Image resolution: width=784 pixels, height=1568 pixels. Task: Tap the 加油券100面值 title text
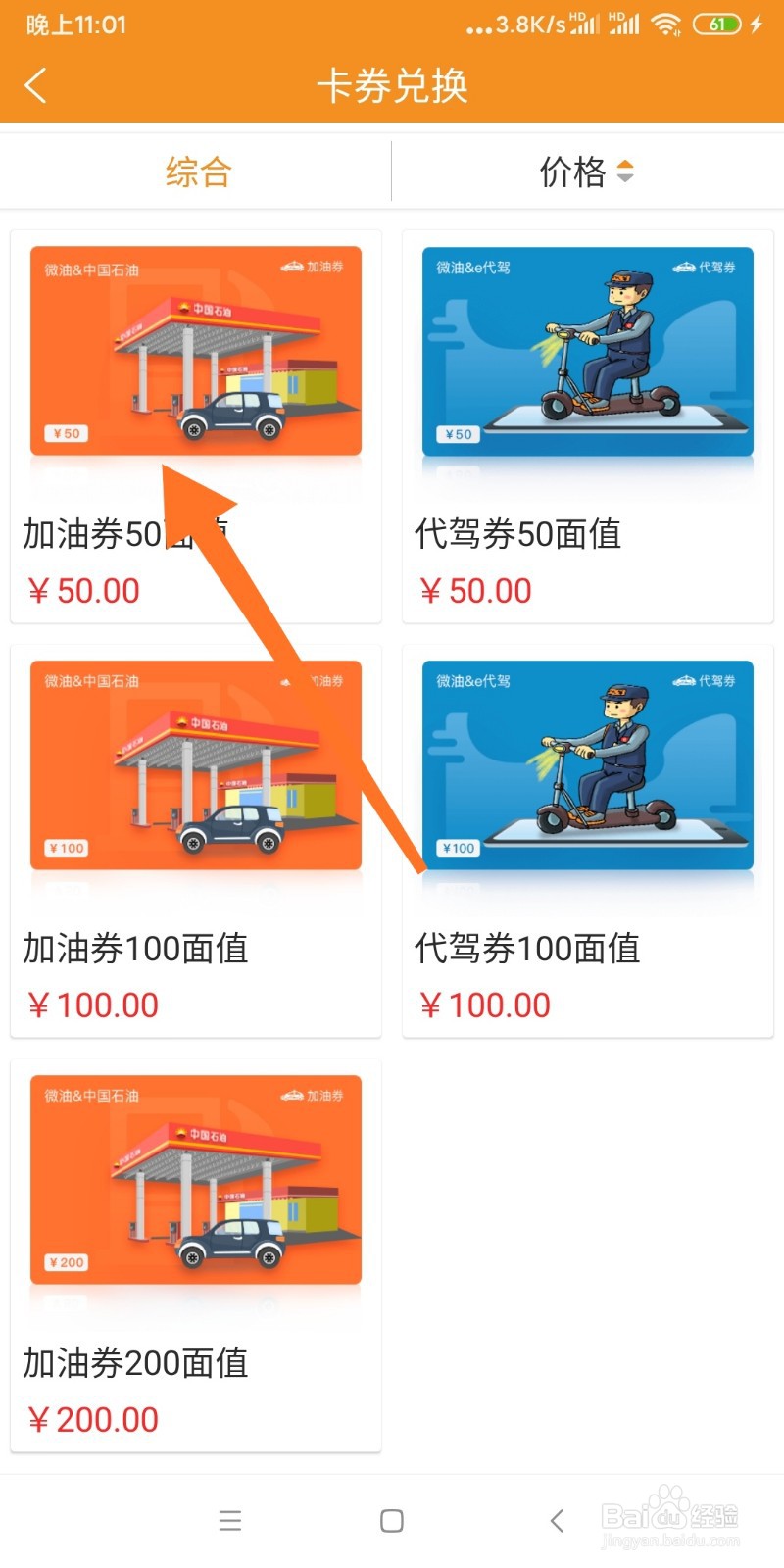(135, 949)
